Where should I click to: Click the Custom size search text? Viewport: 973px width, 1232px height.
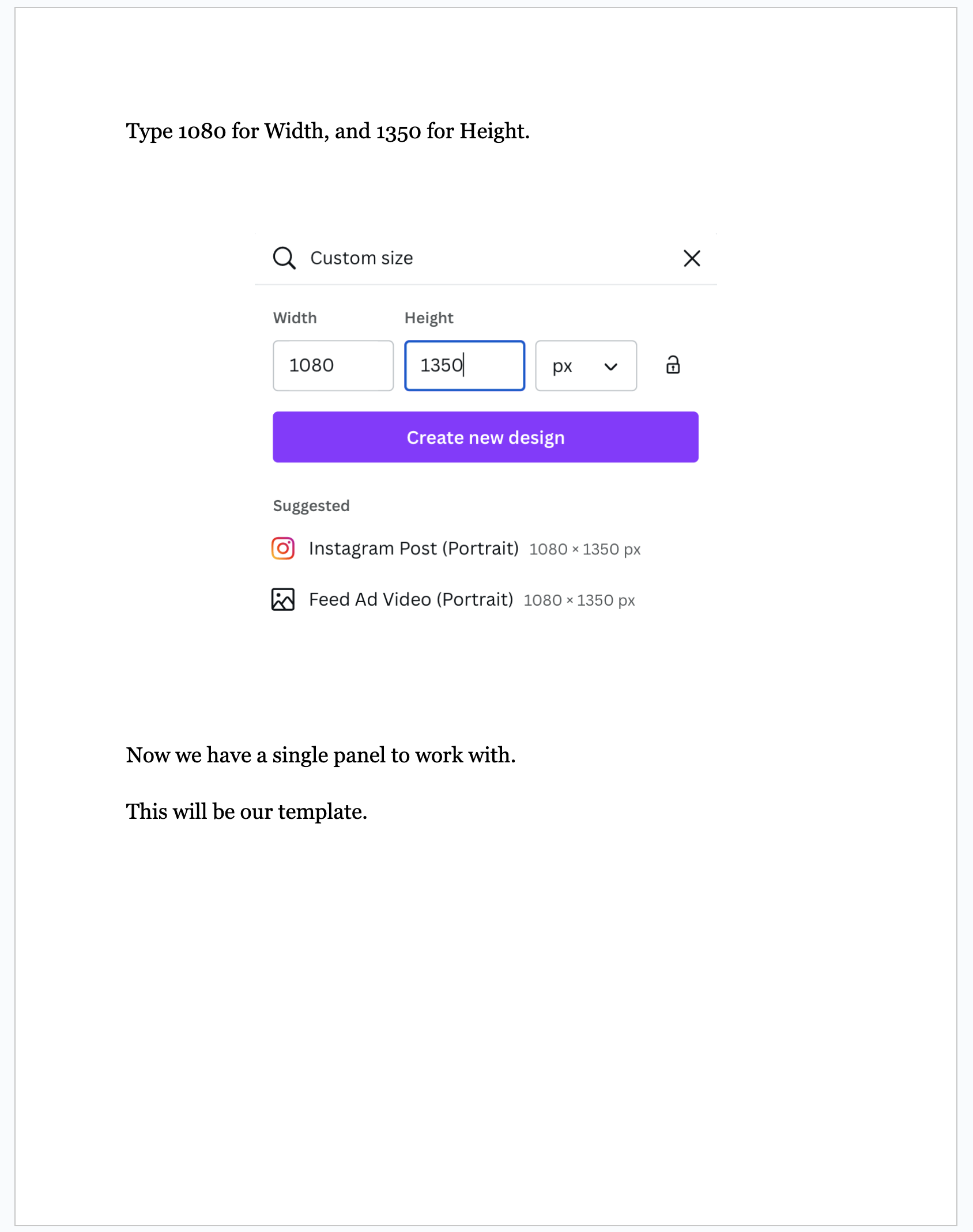[361, 258]
